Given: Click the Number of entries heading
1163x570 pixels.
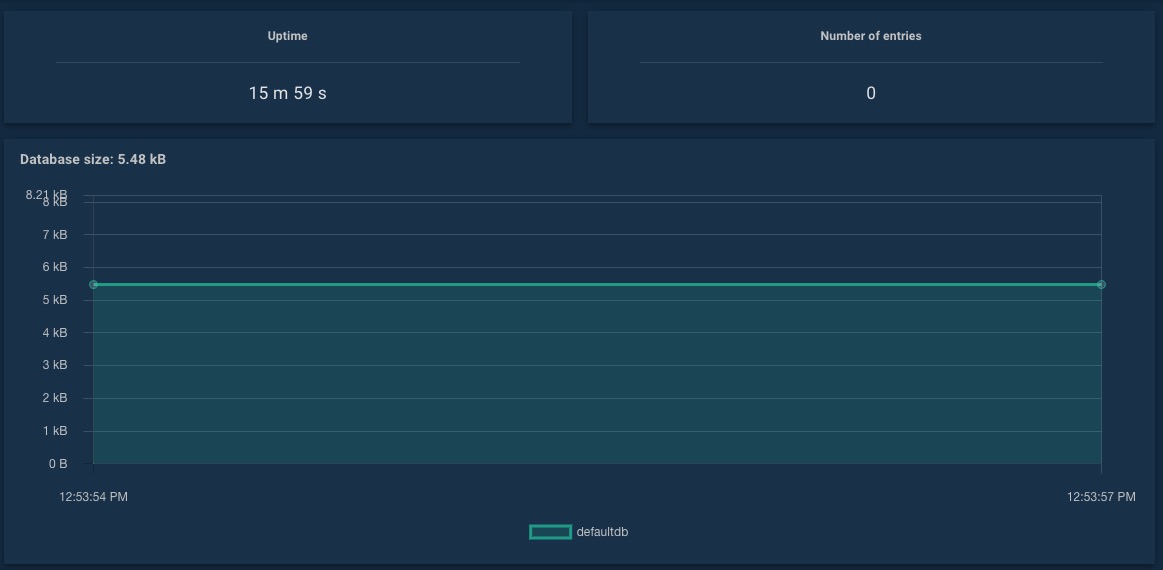Looking at the screenshot, I should pos(871,36).
